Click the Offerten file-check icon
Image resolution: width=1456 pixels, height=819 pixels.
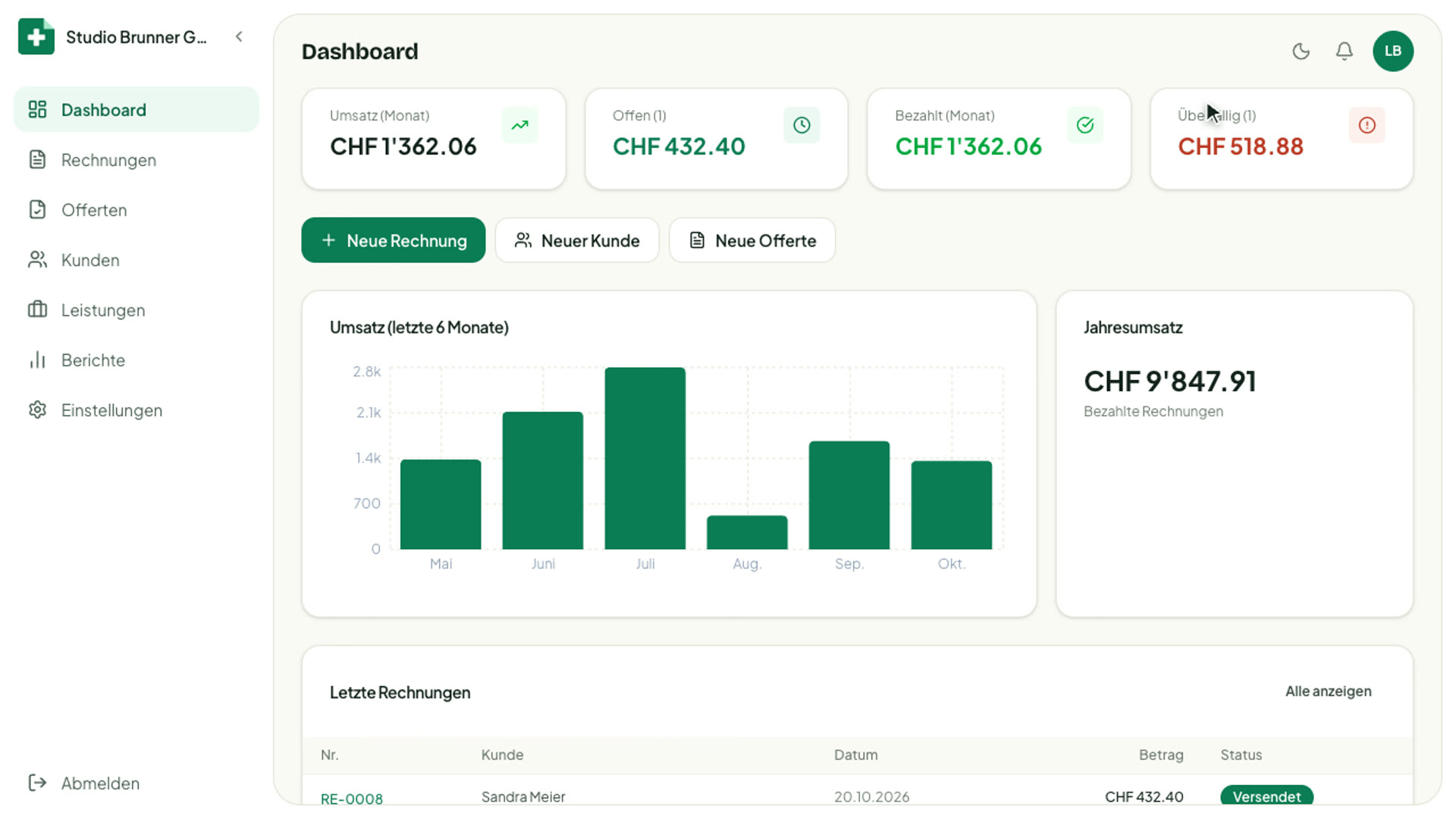tap(37, 210)
